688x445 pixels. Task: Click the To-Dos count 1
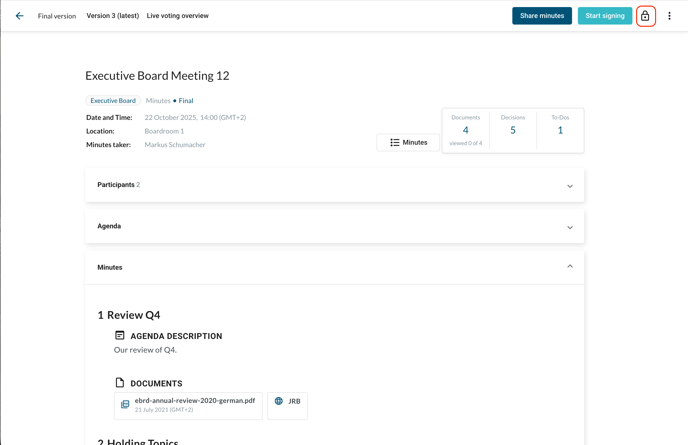(x=560, y=130)
